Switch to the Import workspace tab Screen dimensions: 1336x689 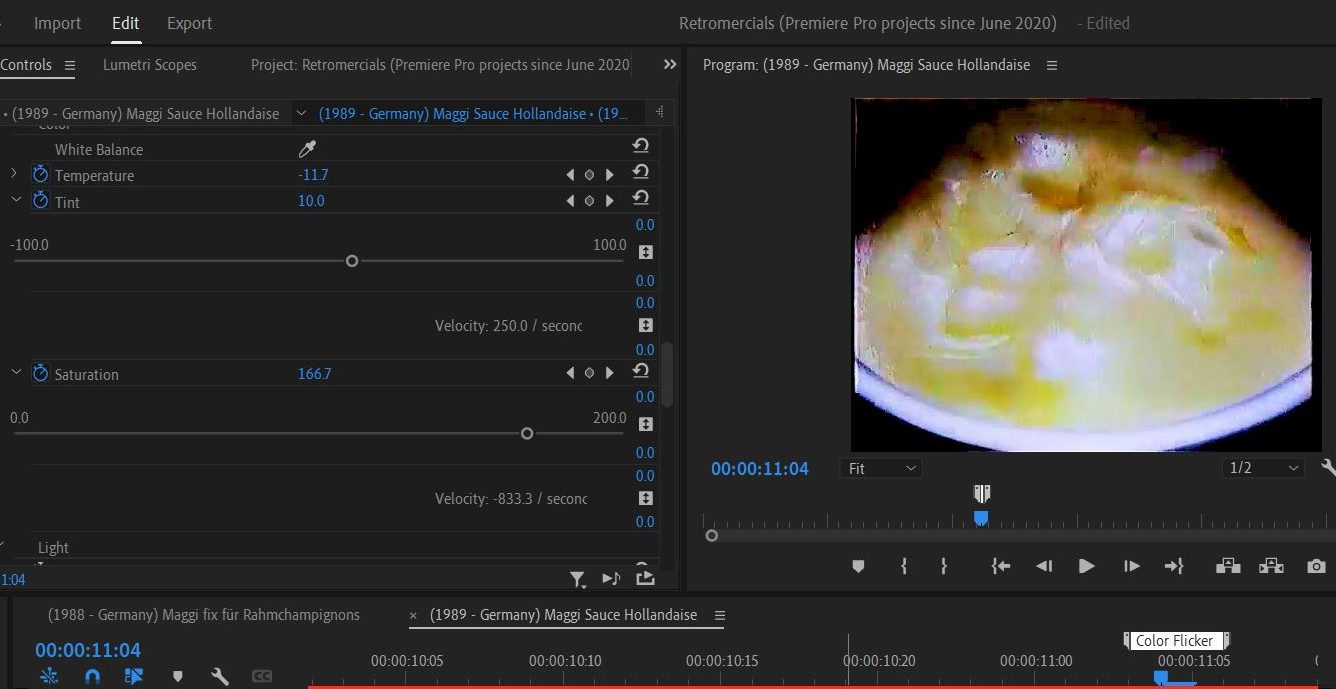pyautogui.click(x=58, y=23)
